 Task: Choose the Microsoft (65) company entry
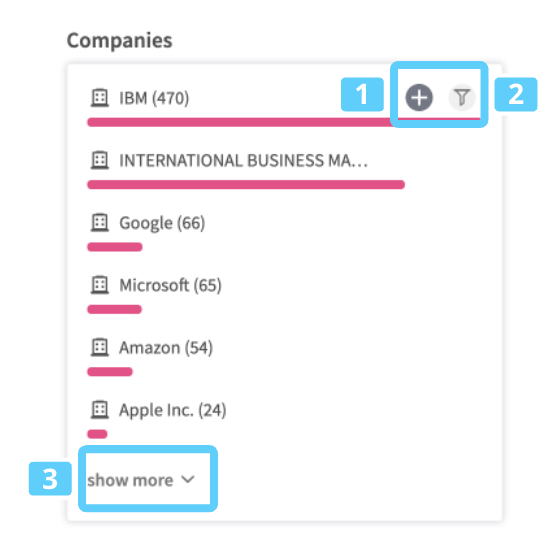point(170,285)
